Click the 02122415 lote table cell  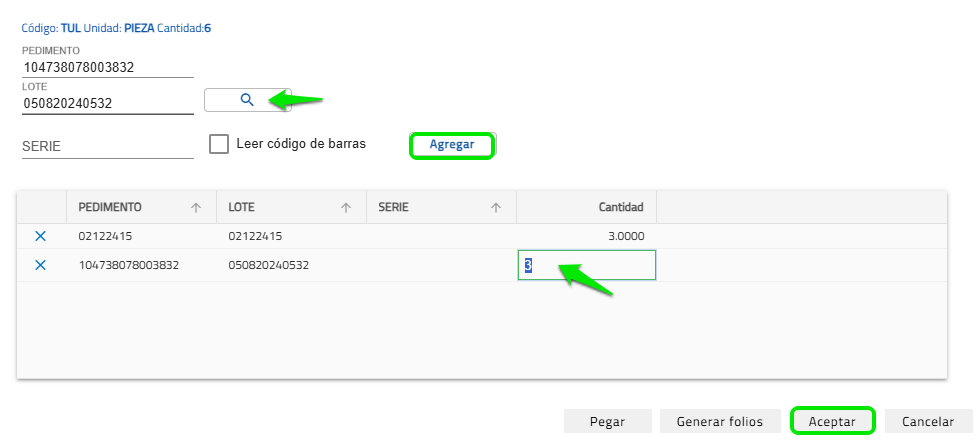256,236
